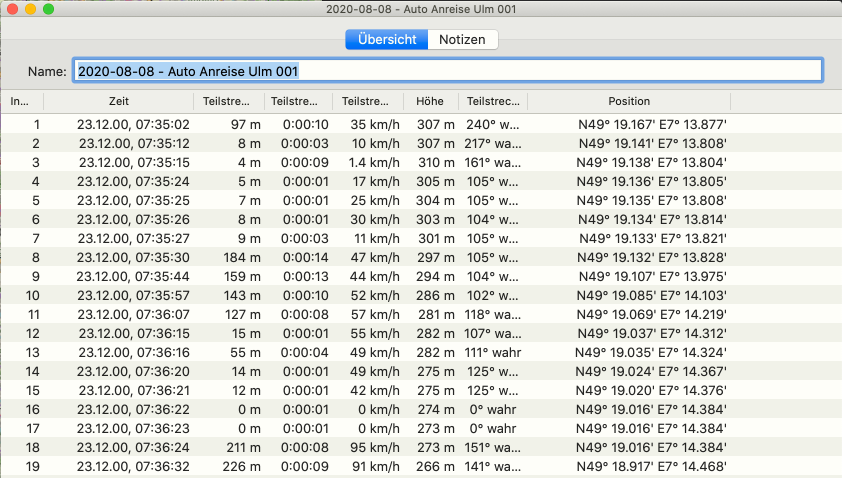This screenshot has height=478, width=842.
Task: Select the Übersicht tab
Action: pyautogui.click(x=386, y=40)
